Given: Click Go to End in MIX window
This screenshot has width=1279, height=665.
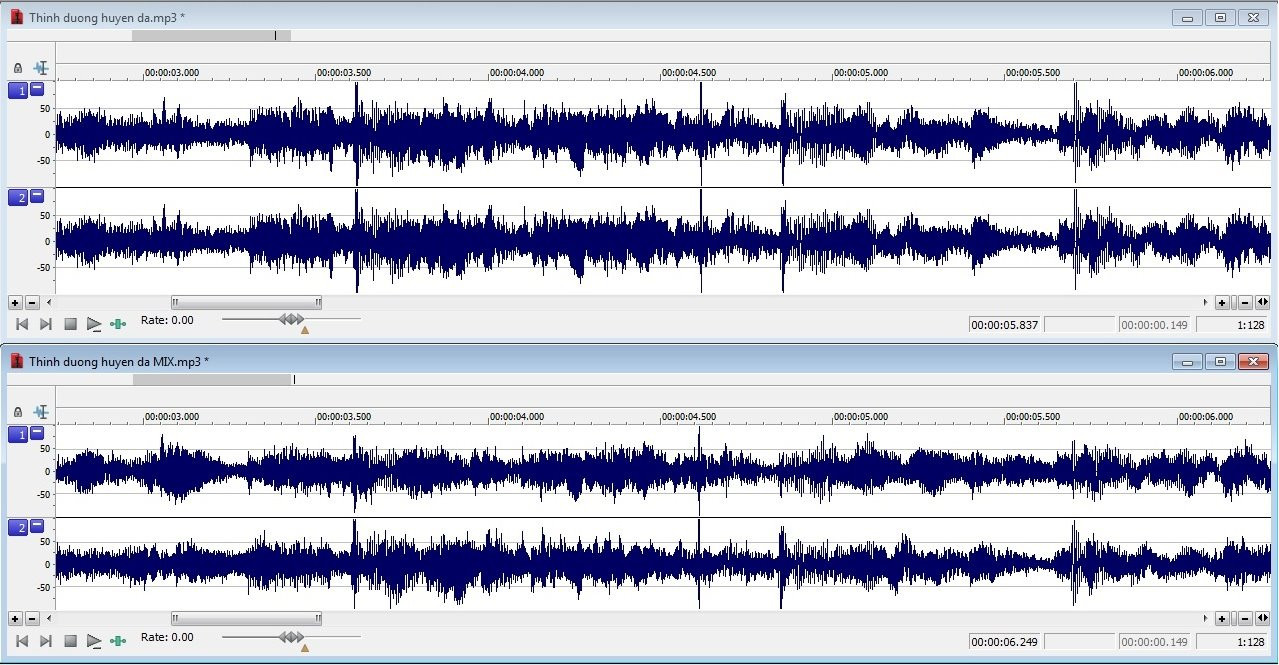Looking at the screenshot, I should pyautogui.click(x=46, y=641).
